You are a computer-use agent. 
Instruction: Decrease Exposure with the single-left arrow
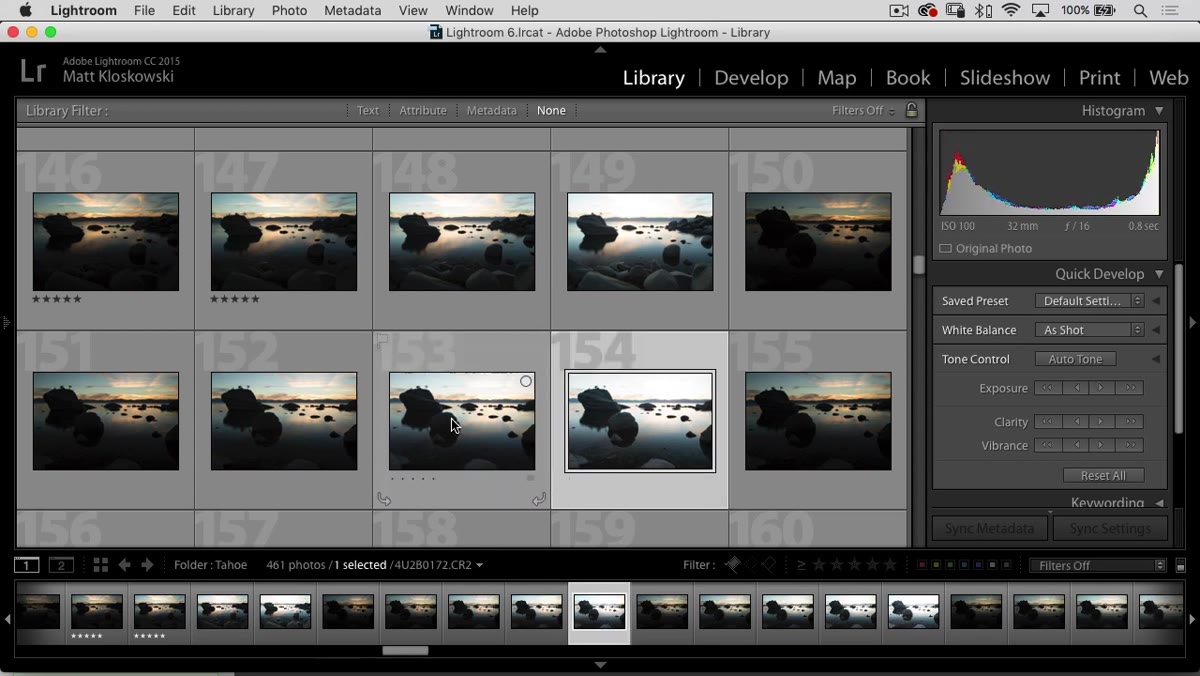1076,388
